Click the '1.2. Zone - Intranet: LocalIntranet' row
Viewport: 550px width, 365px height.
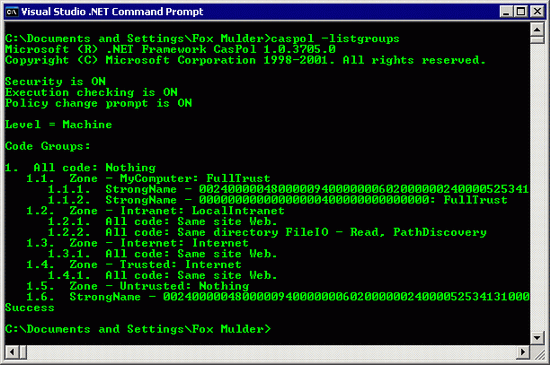pos(155,211)
